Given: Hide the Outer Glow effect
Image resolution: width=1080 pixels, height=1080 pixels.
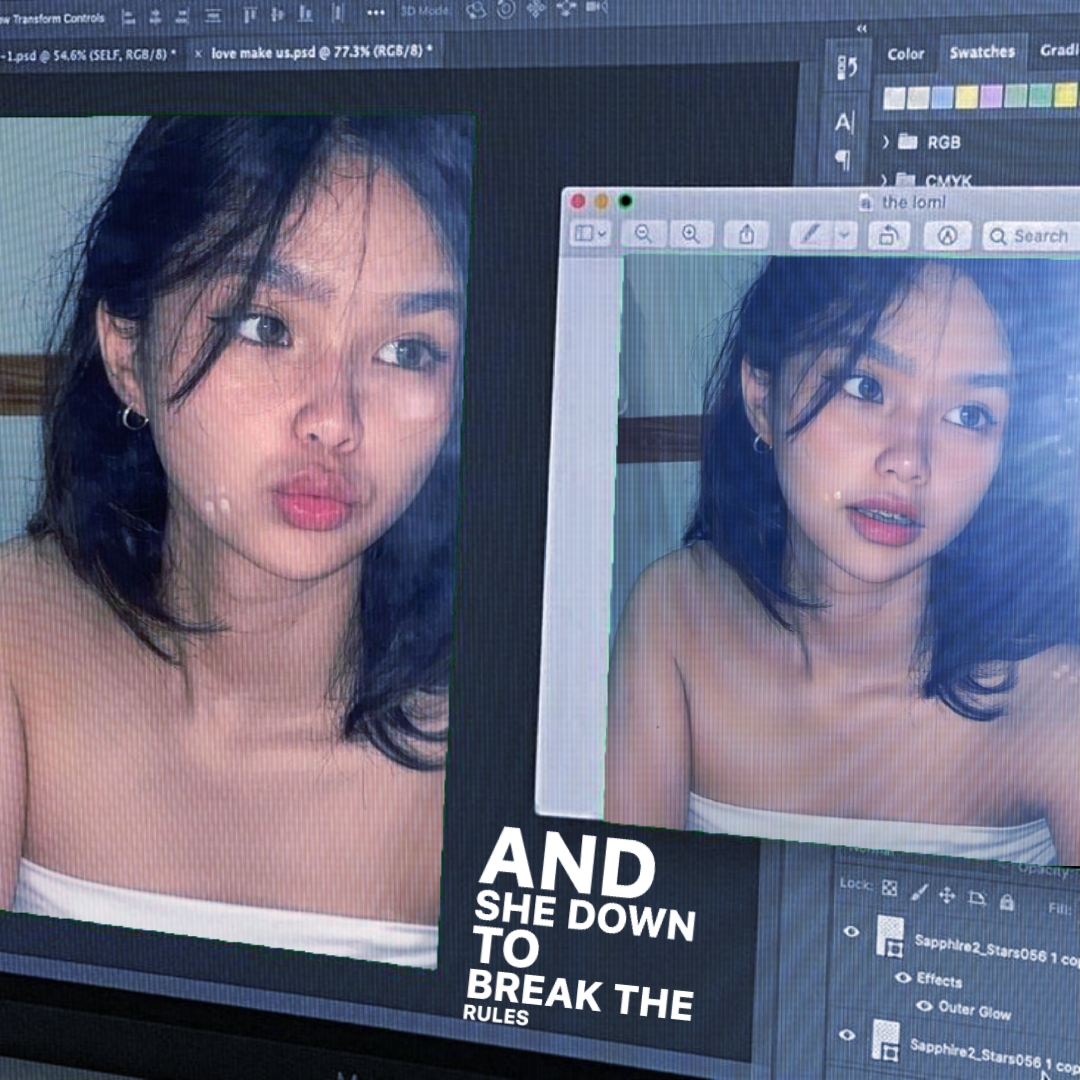Looking at the screenshot, I should pos(924,1005).
